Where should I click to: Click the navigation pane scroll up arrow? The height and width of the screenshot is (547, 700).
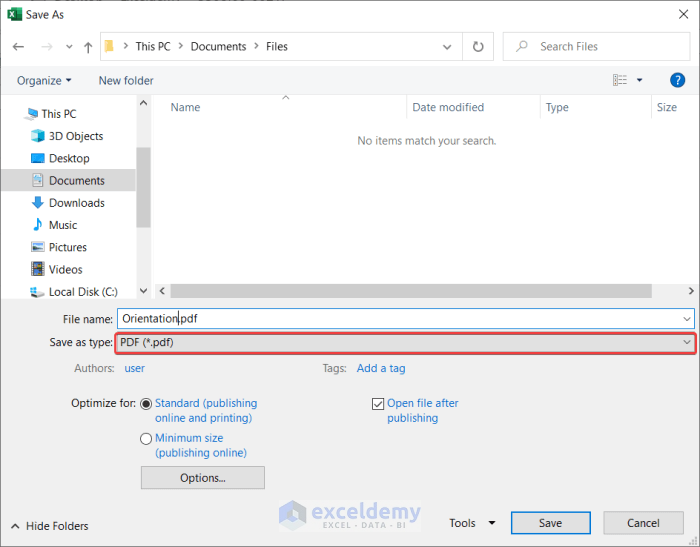[143, 103]
